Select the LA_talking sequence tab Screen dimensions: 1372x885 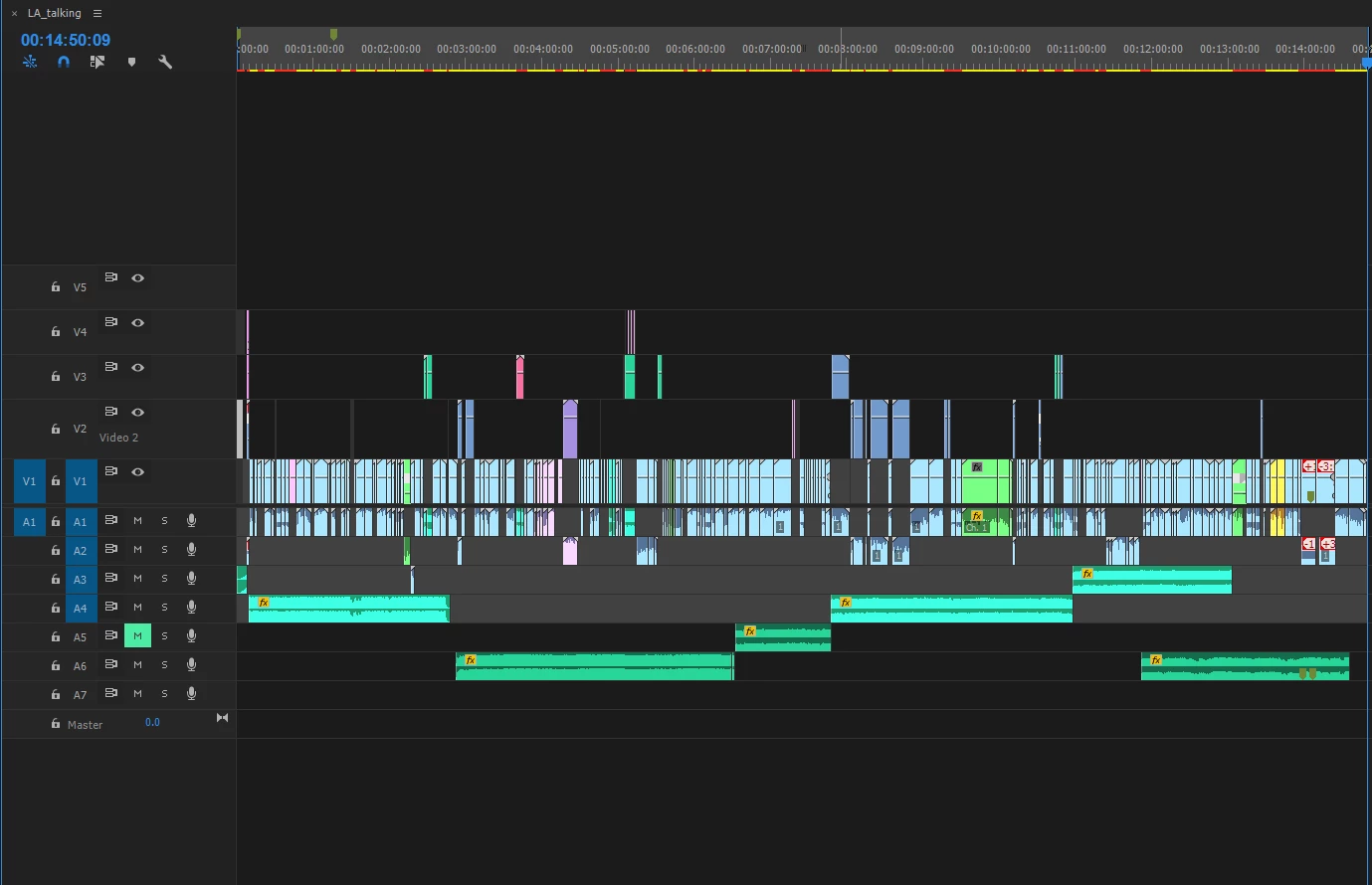(55, 13)
